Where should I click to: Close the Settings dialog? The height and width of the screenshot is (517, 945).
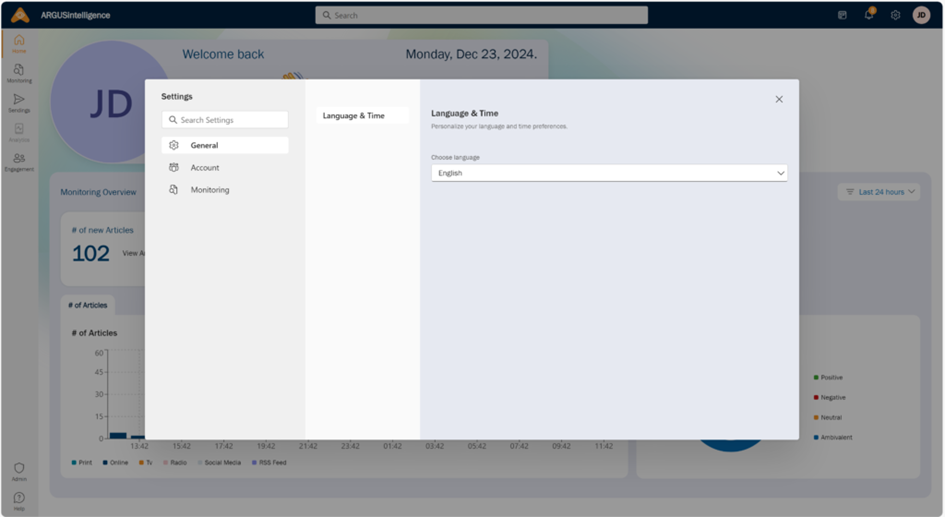779,99
